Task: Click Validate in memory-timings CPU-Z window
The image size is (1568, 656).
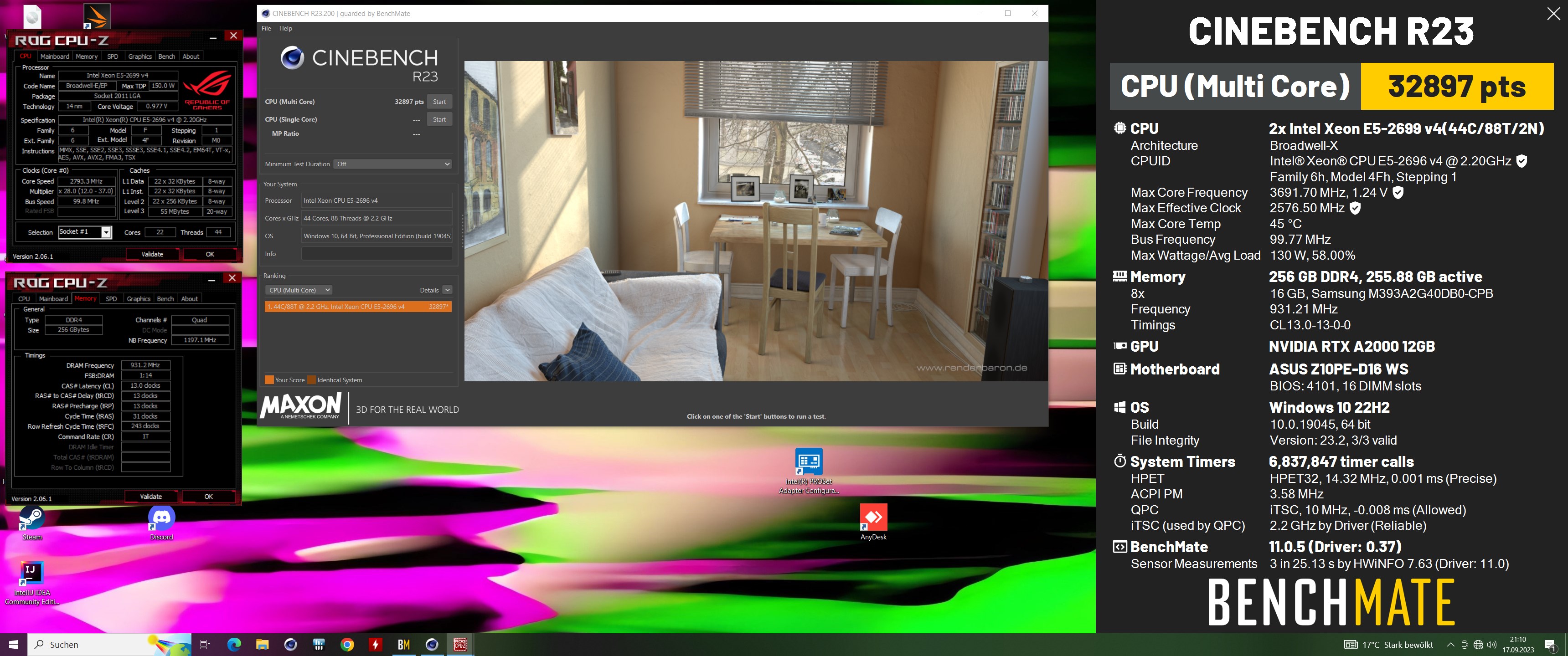Action: pyautogui.click(x=151, y=497)
